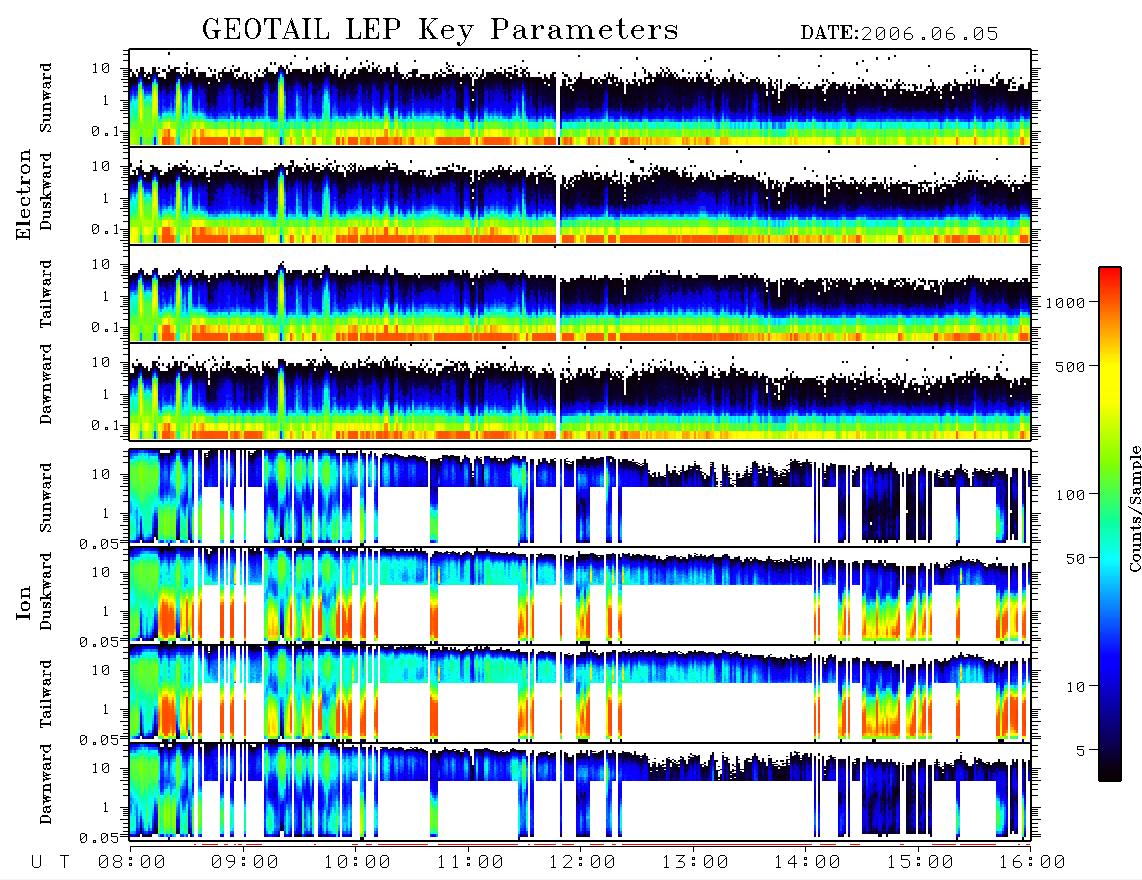Click the vertical Electron group label

(x=24, y=194)
